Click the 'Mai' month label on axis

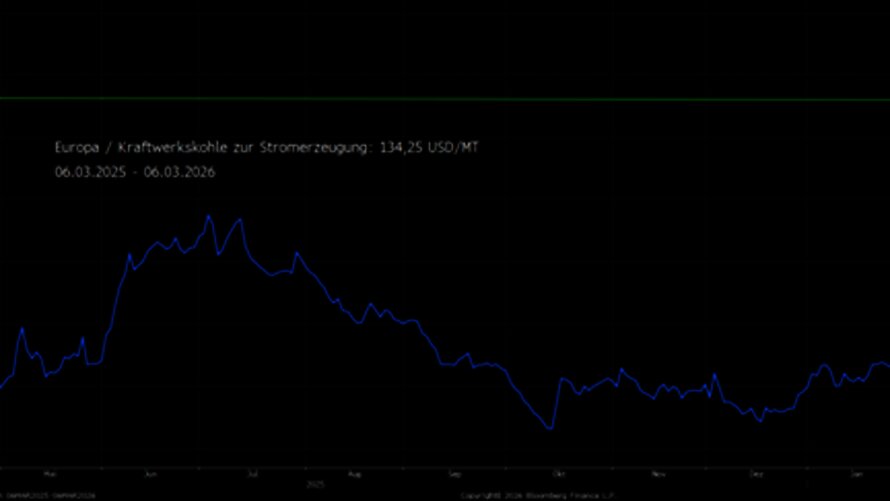50,473
